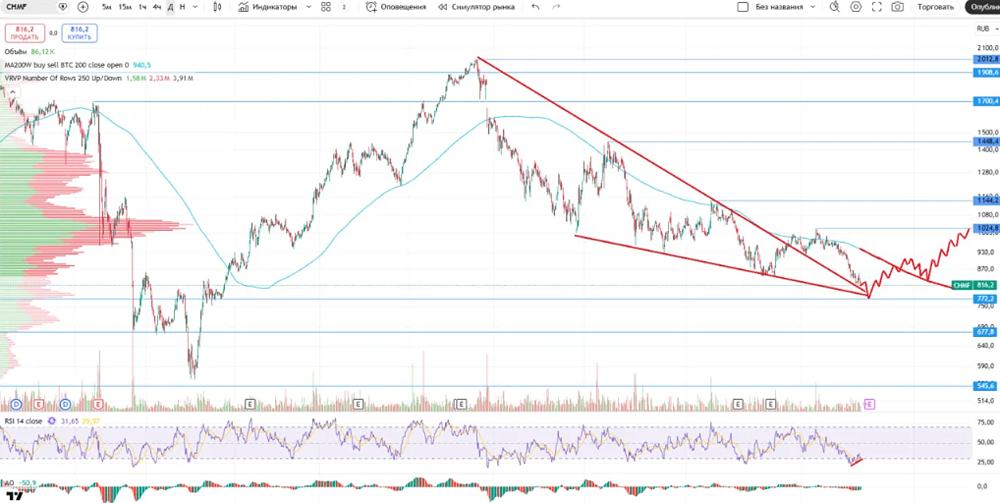Image resolution: width=1000 pixels, height=503 pixels.
Task: Click the 2100,0 price scale value
Action: 986,48
